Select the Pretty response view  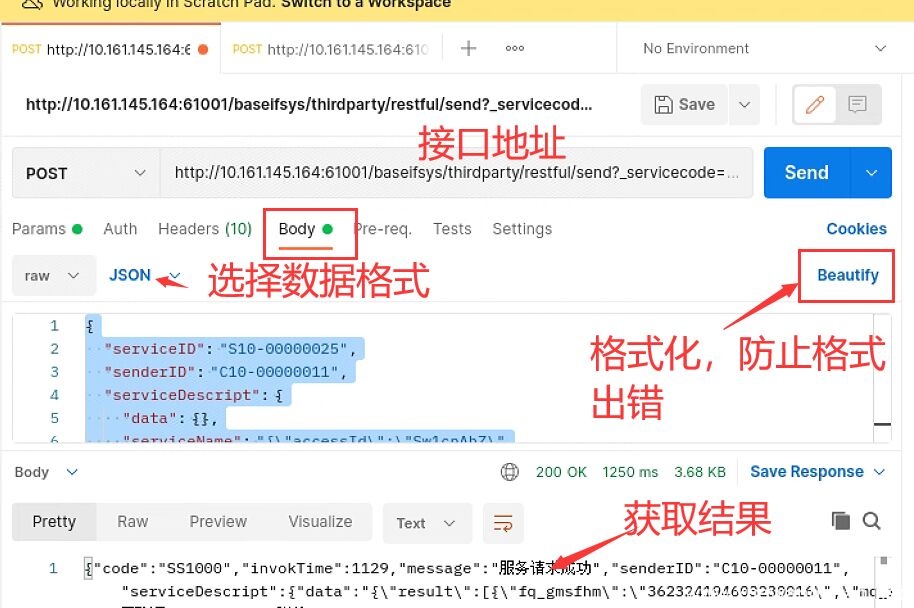click(54, 521)
